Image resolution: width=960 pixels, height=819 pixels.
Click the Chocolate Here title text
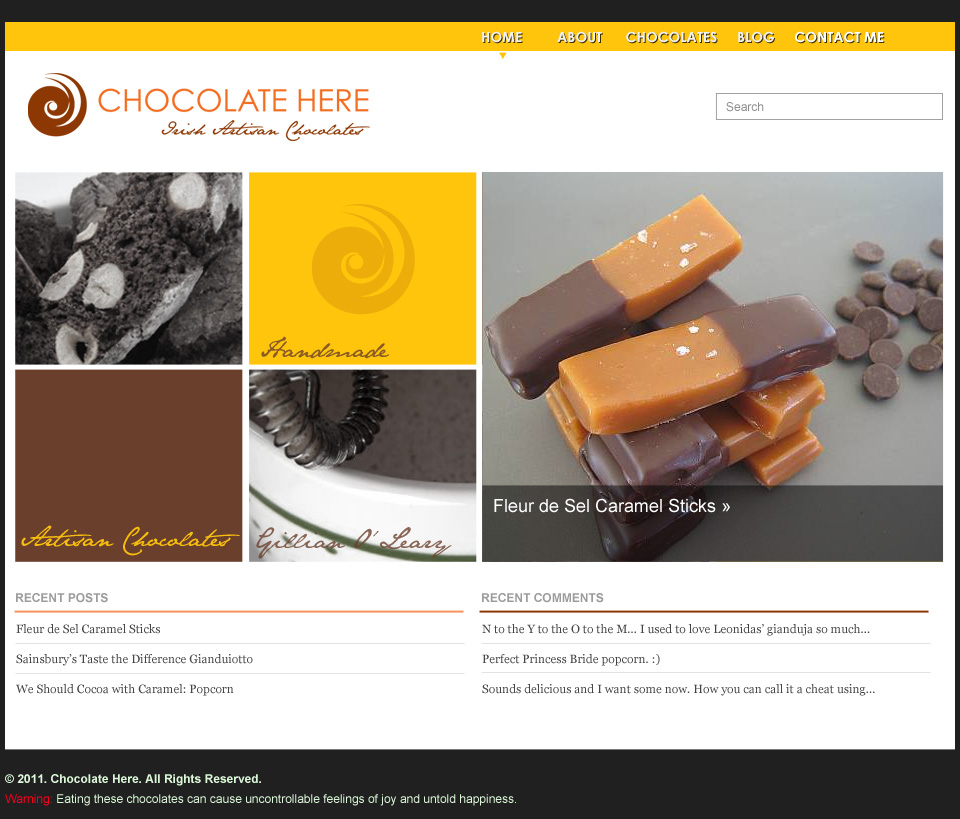[233, 100]
